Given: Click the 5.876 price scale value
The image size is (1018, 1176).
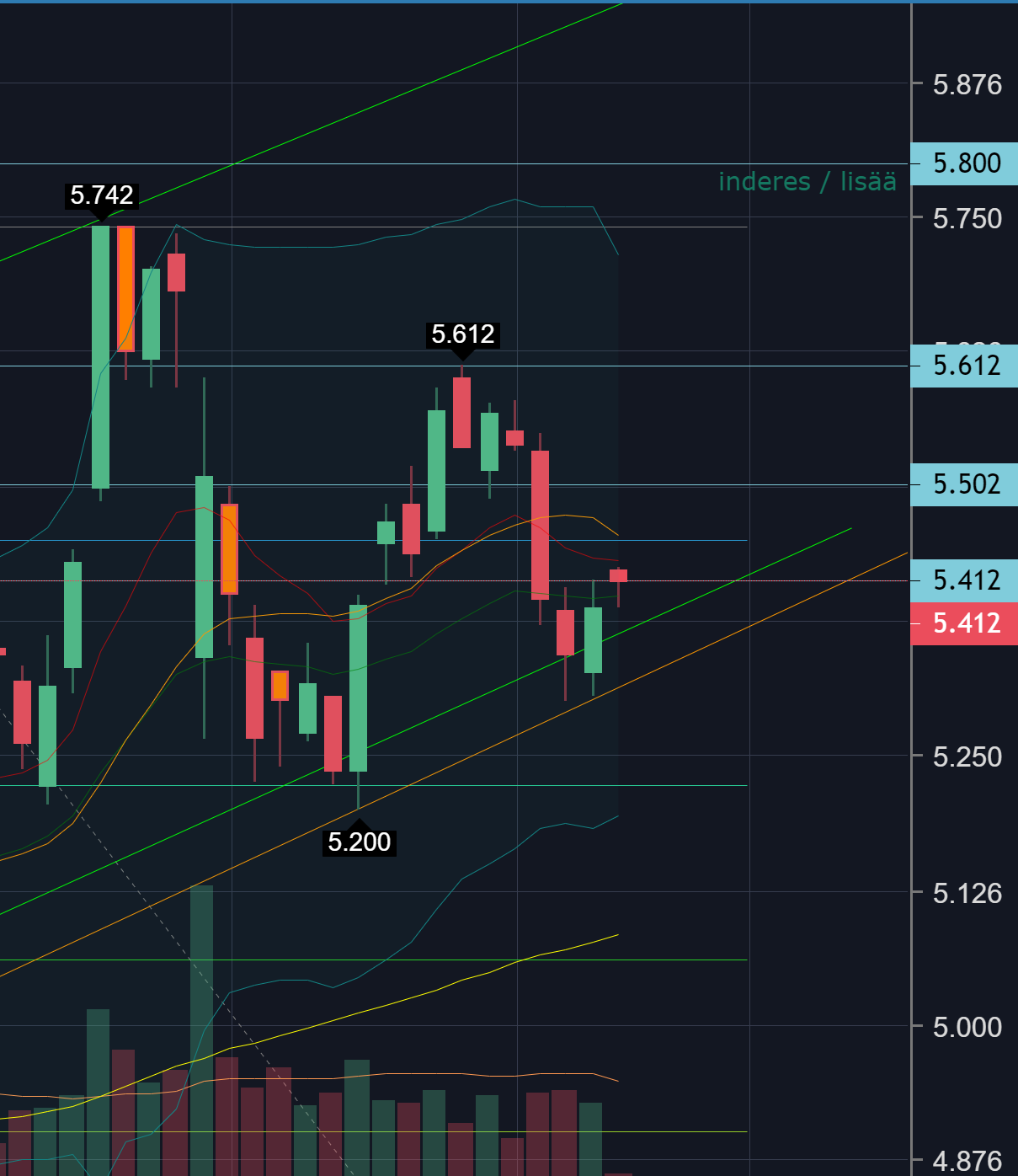Looking at the screenshot, I should [x=967, y=84].
